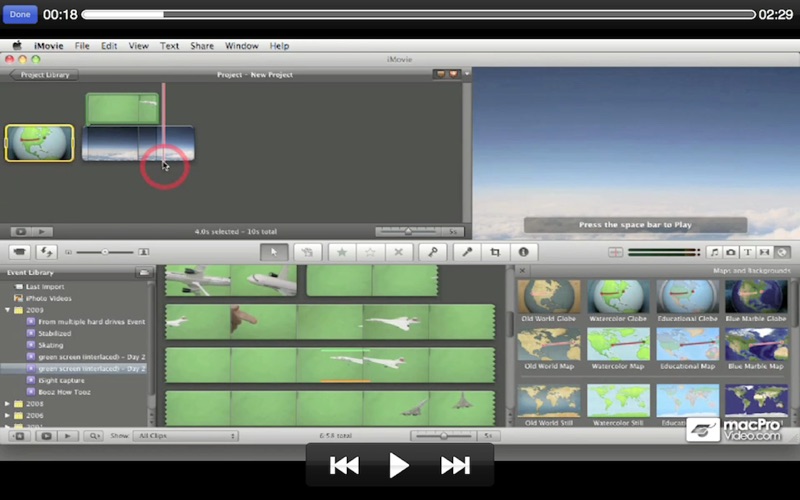The height and width of the screenshot is (500, 800).
Task: Choose Blue Marble Map thumbnail
Action: (756, 344)
